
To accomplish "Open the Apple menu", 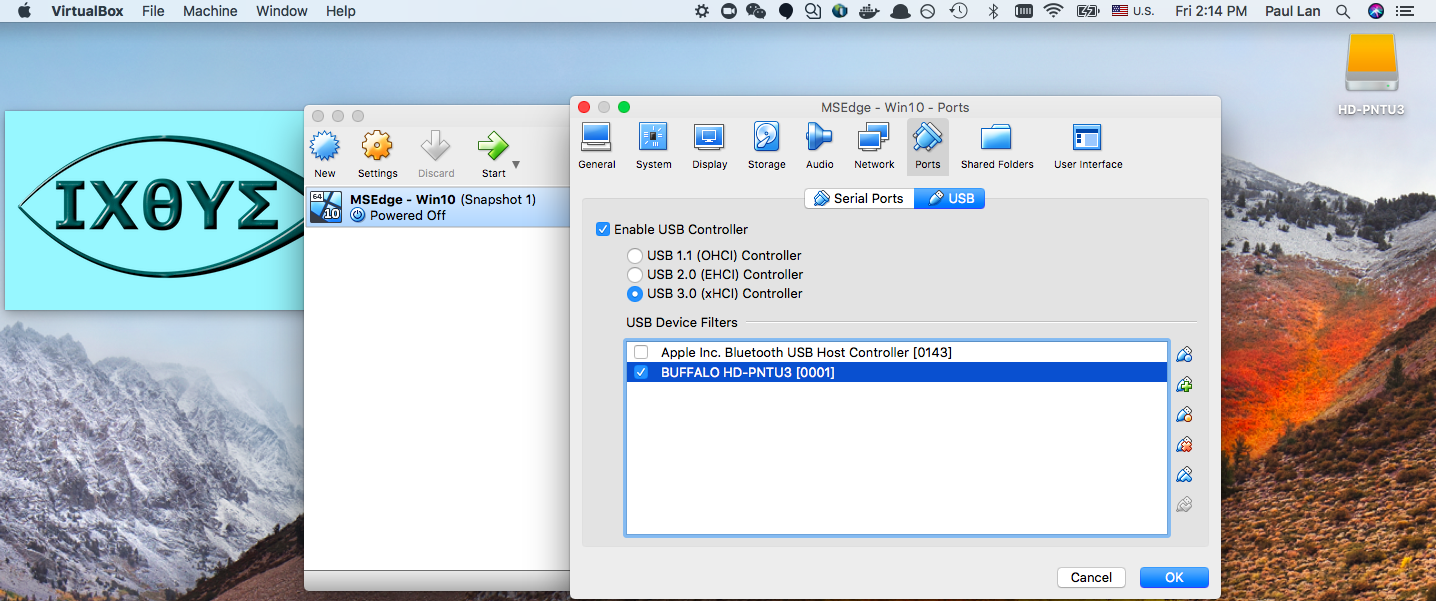I will 24,11.
